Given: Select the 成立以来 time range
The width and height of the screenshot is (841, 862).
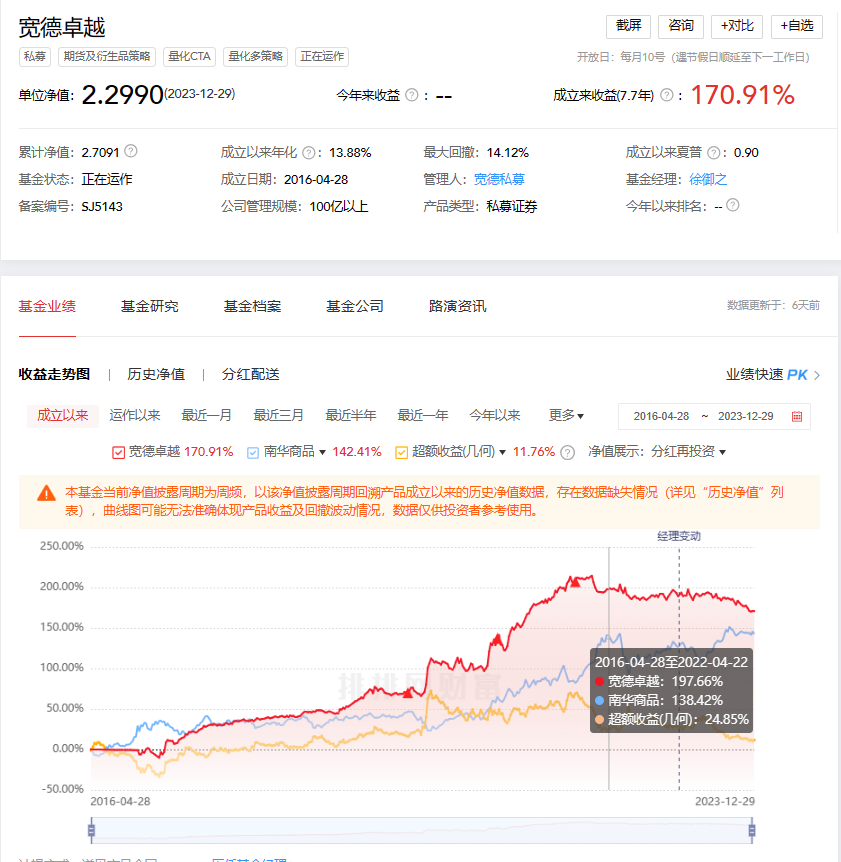Looking at the screenshot, I should 63,416.
